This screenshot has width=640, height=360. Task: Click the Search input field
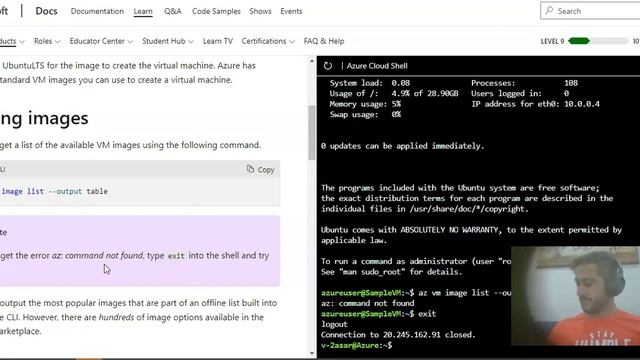[x=590, y=11]
